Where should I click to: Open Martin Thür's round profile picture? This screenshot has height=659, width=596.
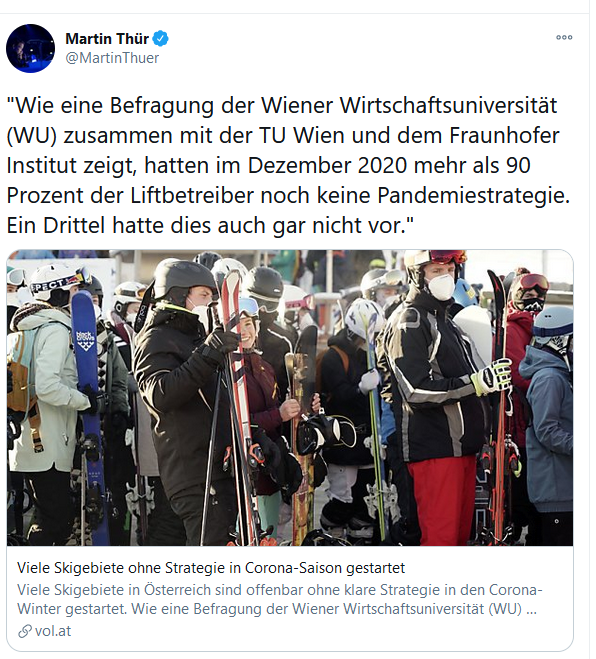click(31, 48)
